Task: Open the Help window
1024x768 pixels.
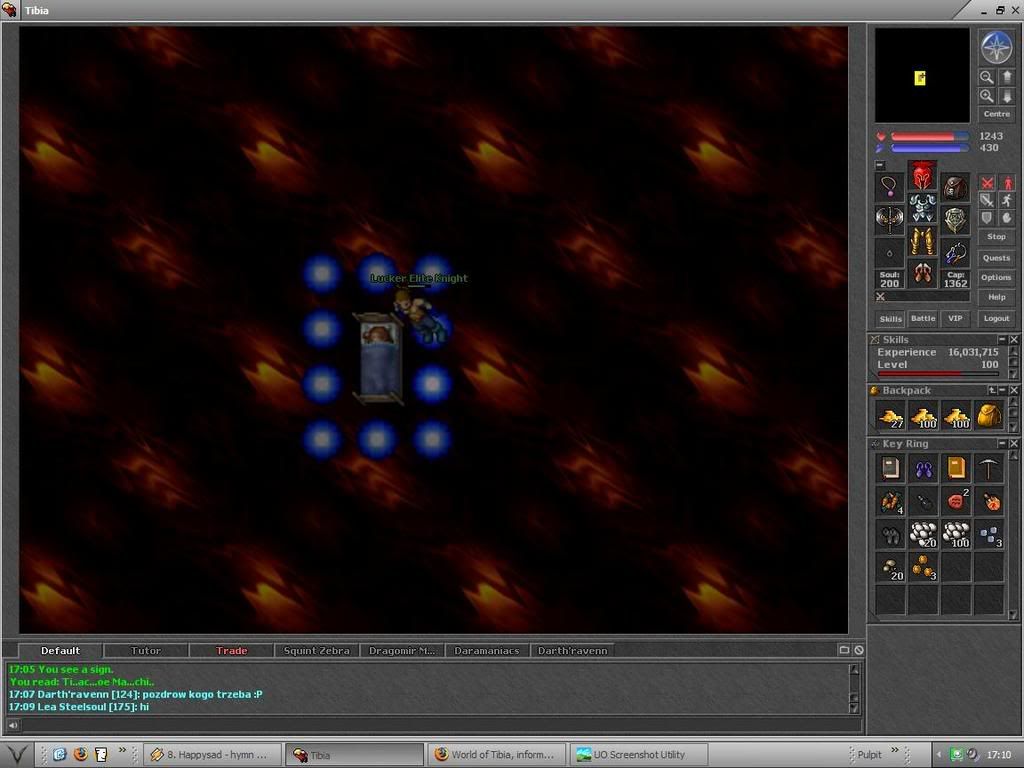Action: 997,297
